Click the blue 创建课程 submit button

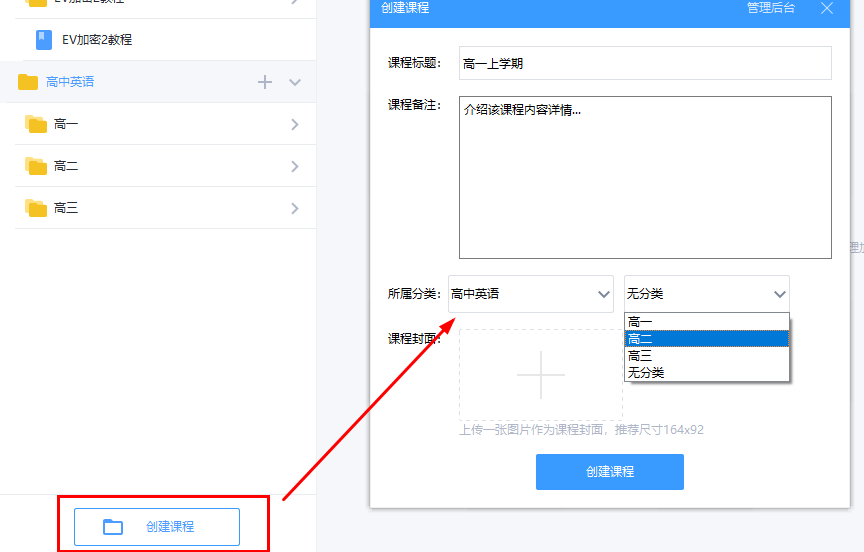[x=609, y=472]
